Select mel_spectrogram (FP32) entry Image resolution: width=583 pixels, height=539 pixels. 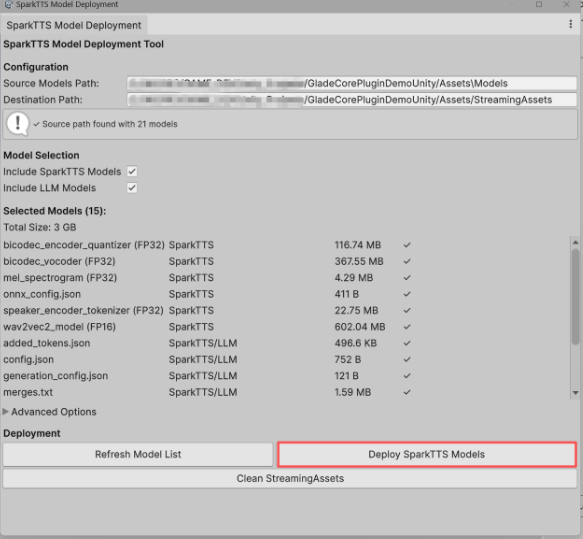pos(60,278)
